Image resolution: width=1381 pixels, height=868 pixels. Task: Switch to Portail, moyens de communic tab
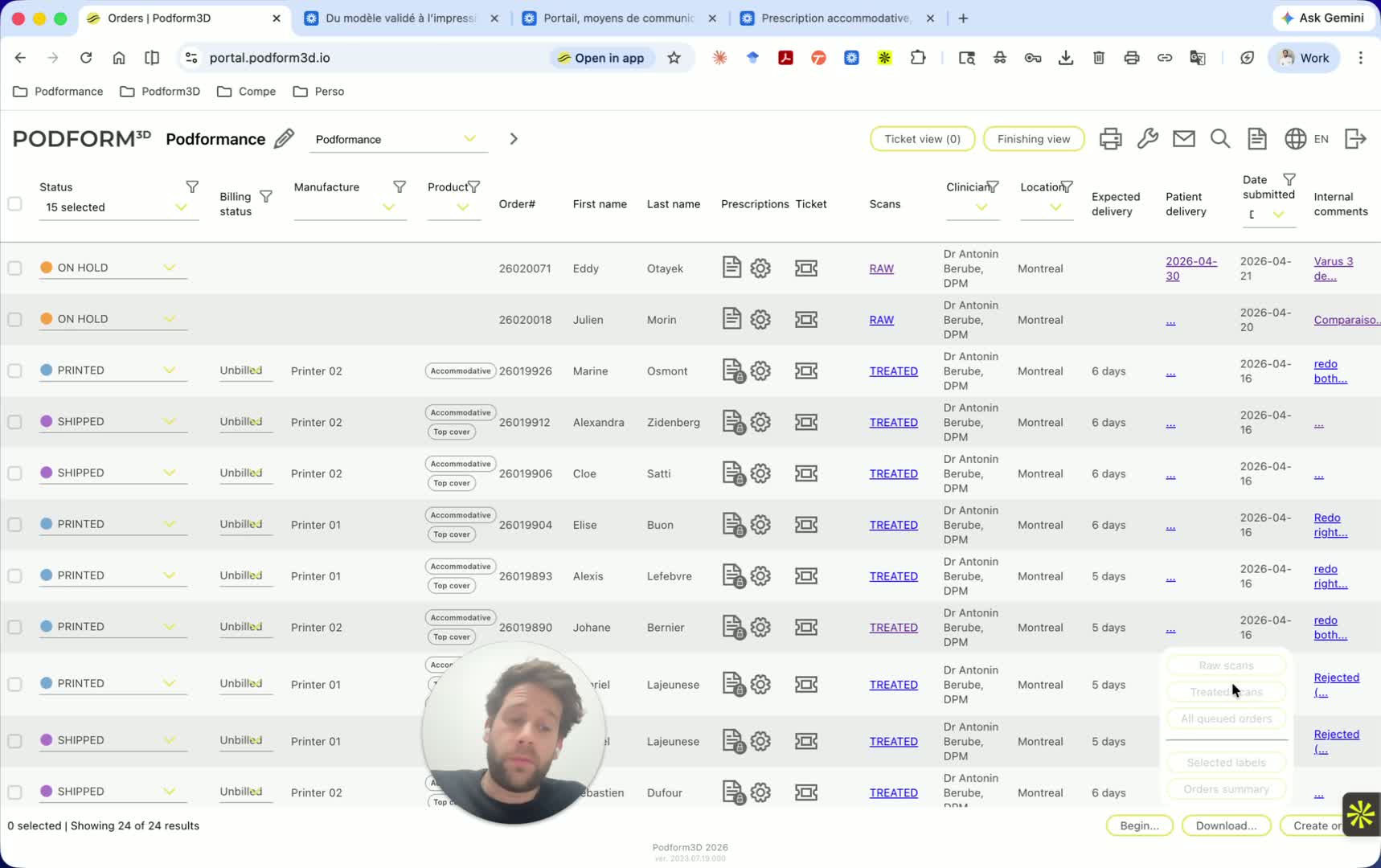point(619,18)
